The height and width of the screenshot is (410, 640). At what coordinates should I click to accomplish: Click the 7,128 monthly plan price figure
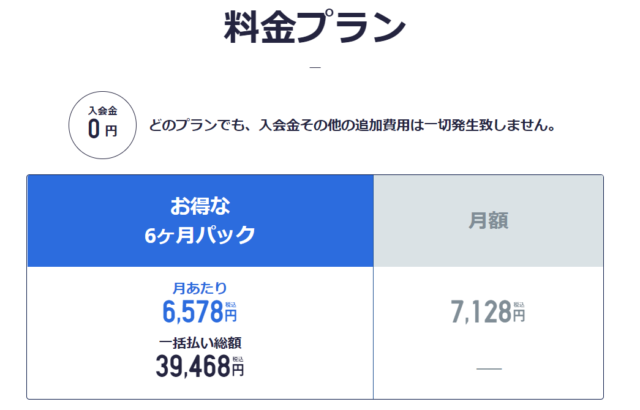[481, 313]
